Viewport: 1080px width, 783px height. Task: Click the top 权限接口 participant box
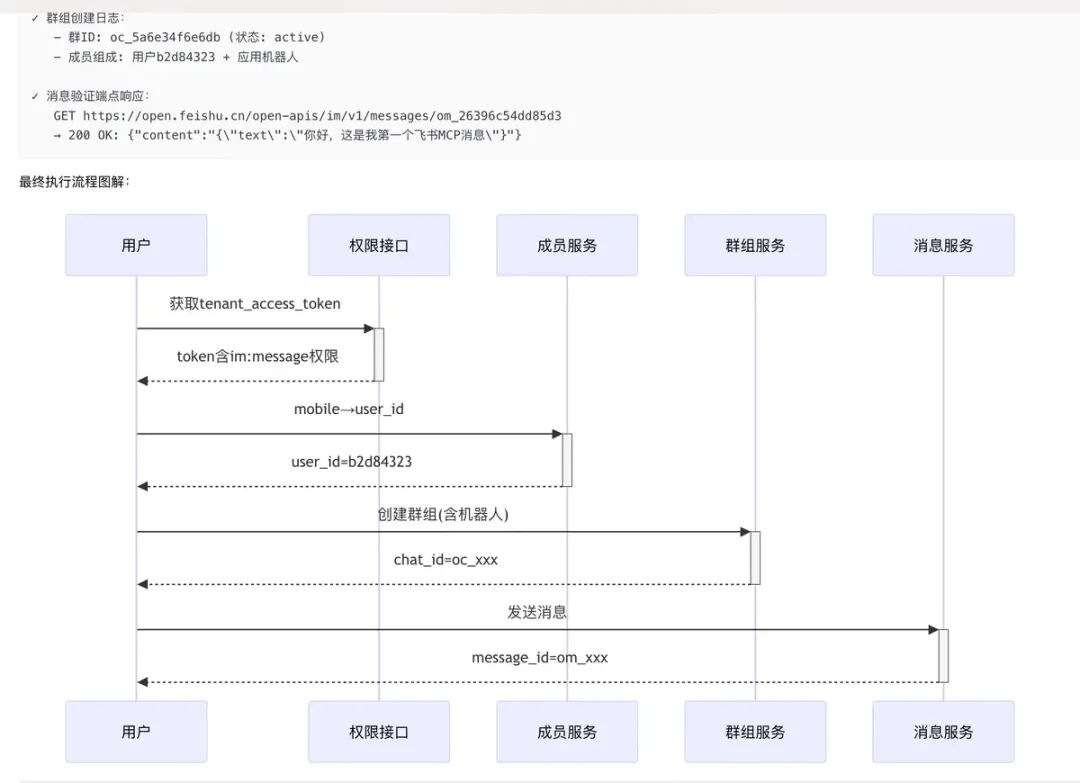click(x=379, y=245)
